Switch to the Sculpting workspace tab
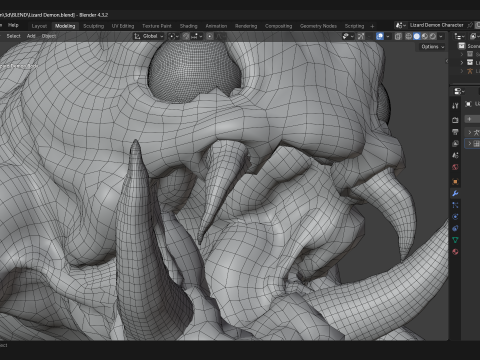 [x=94, y=26]
